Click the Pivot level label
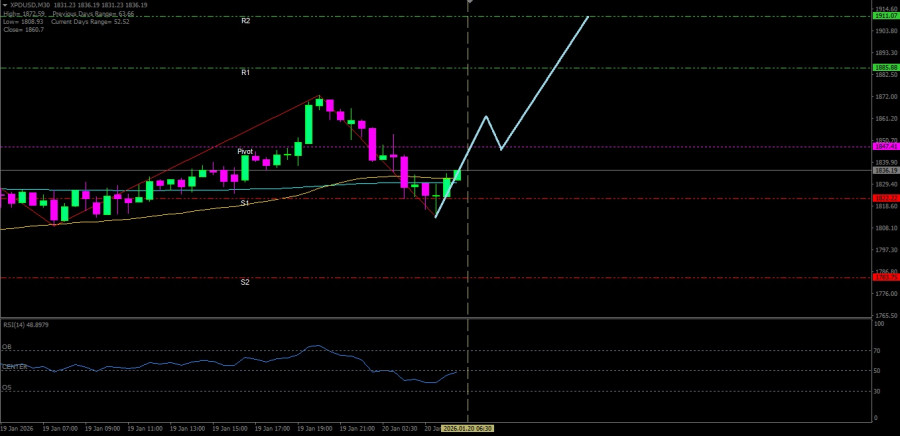Image resolution: width=900 pixels, height=436 pixels. 245,151
